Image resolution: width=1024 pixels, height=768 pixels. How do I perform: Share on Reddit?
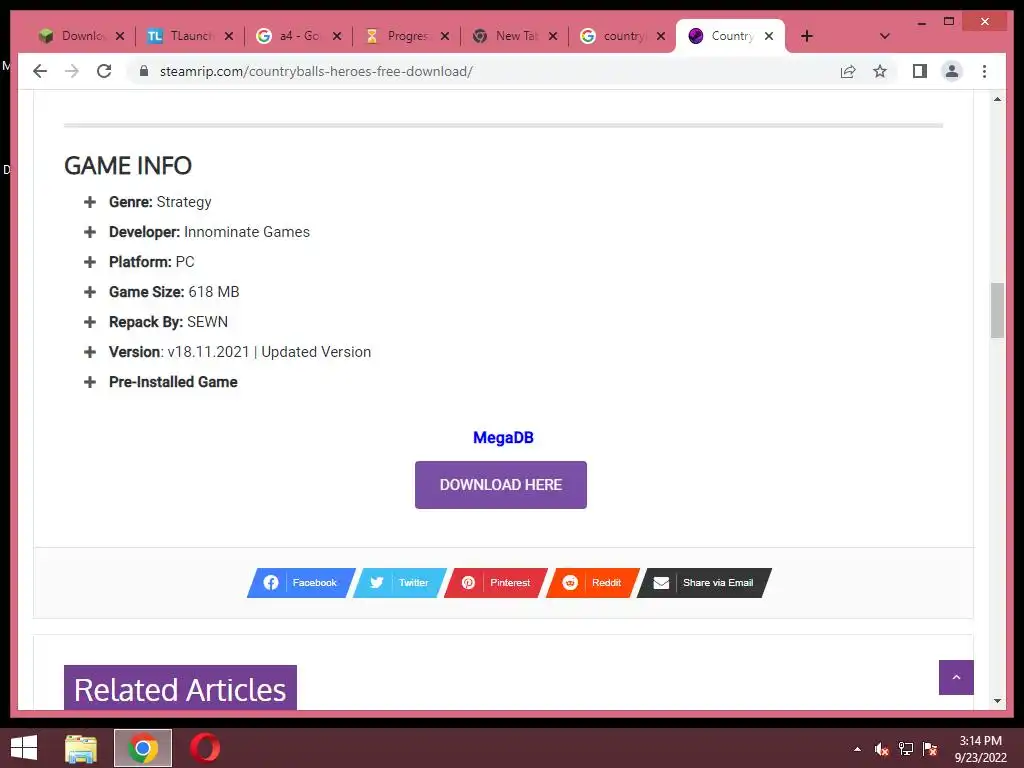[x=592, y=583]
